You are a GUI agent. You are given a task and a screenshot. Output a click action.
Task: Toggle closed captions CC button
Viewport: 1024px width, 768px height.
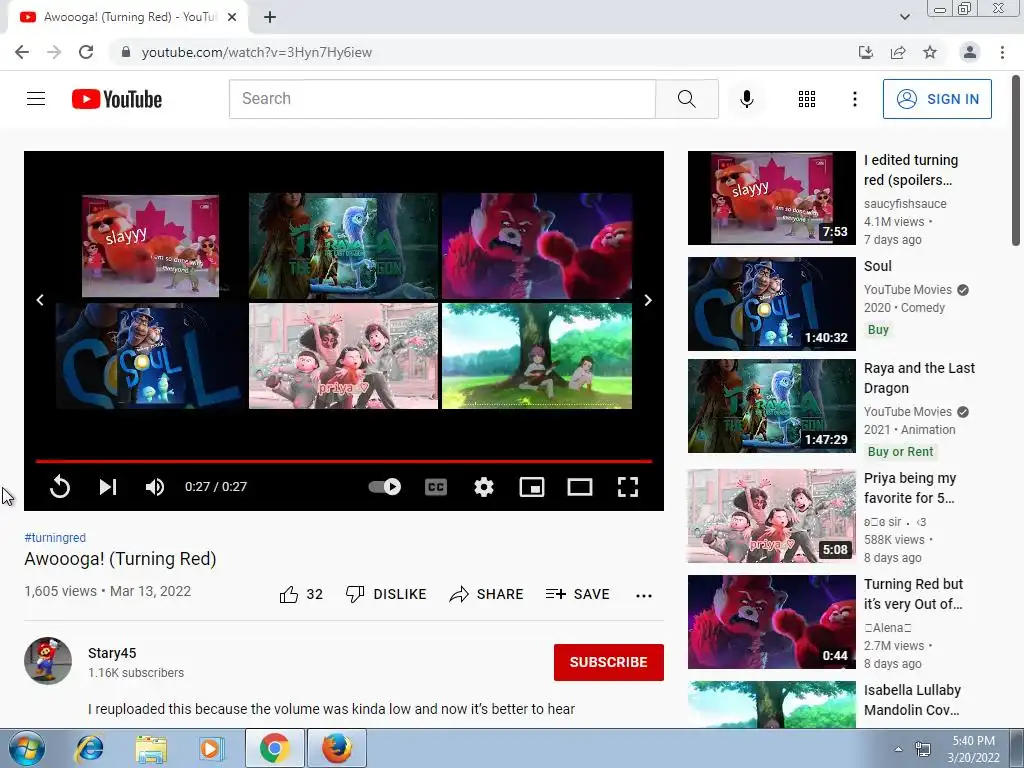[x=436, y=487]
